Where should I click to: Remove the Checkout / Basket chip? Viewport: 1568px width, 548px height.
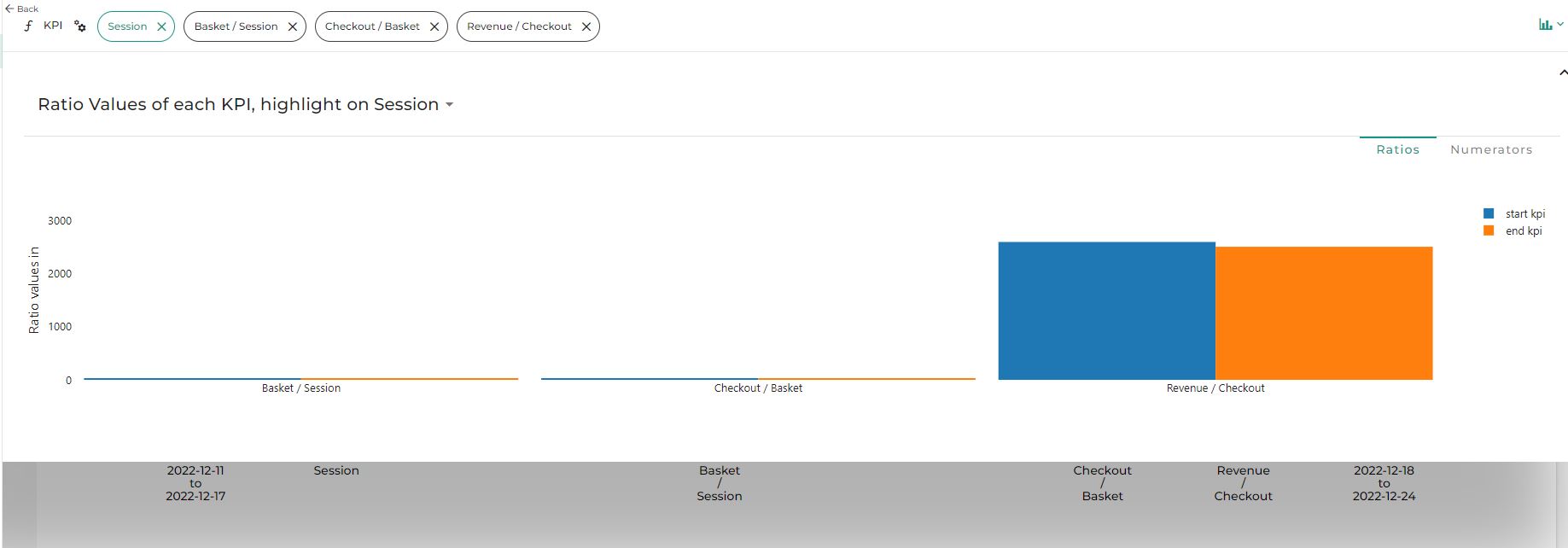[x=434, y=26]
